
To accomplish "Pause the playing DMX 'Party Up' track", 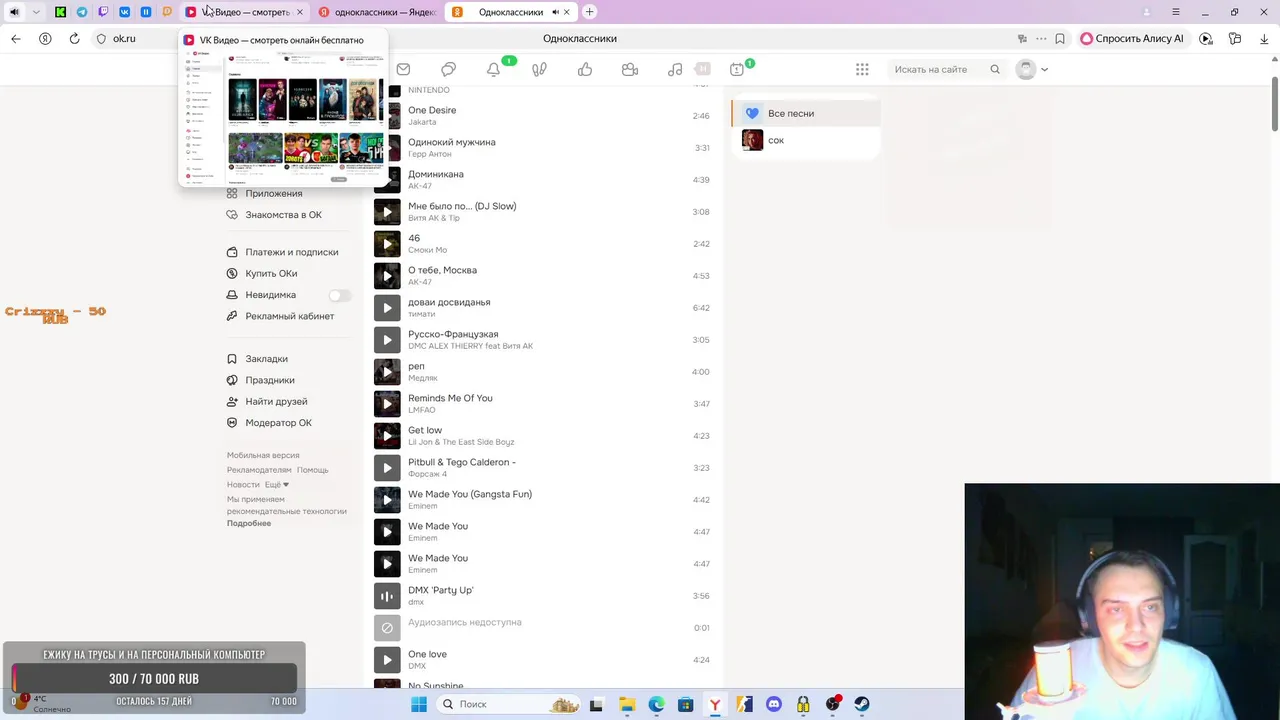I will tap(387, 596).
